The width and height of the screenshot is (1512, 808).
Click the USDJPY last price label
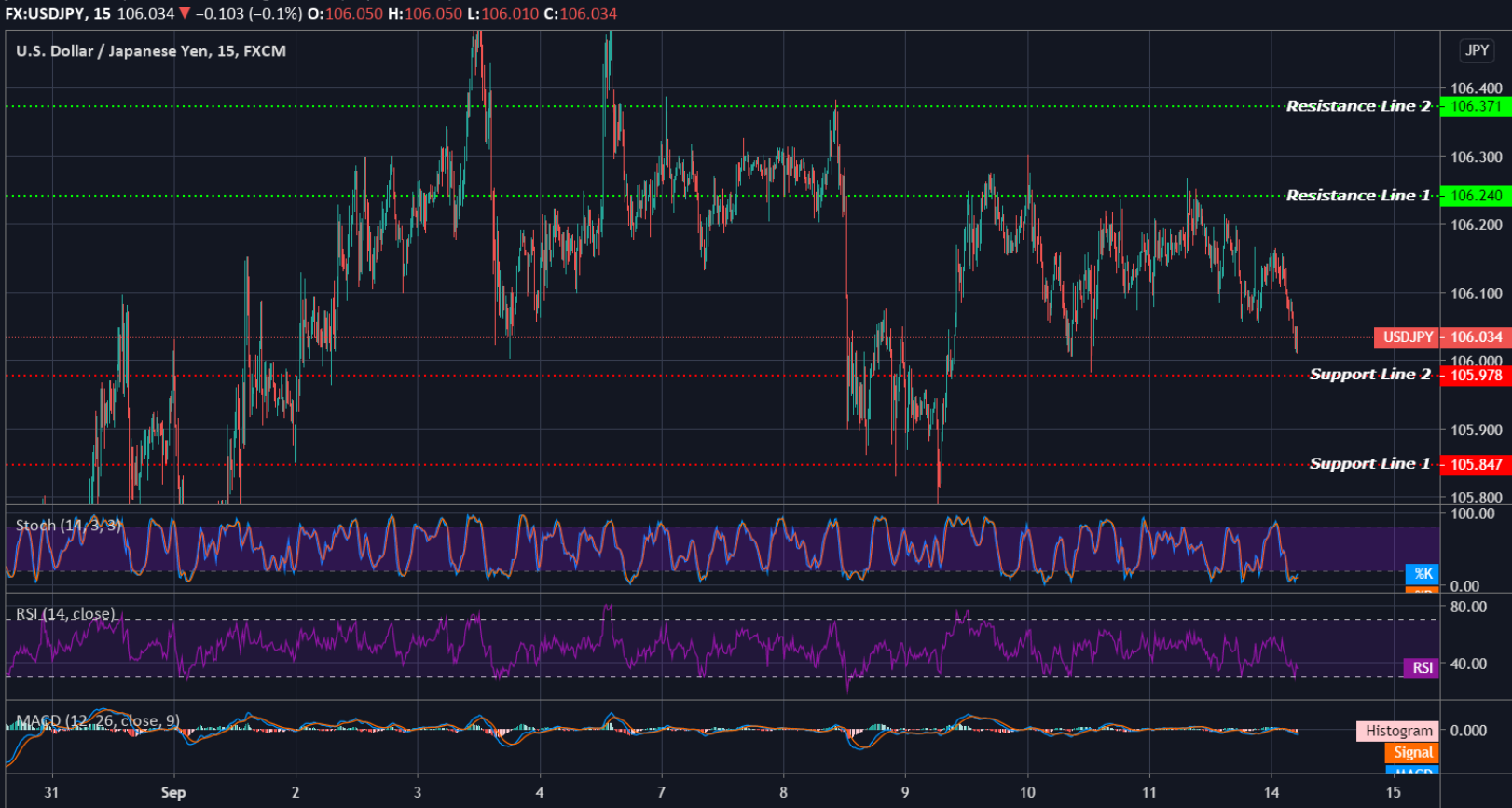point(1407,337)
